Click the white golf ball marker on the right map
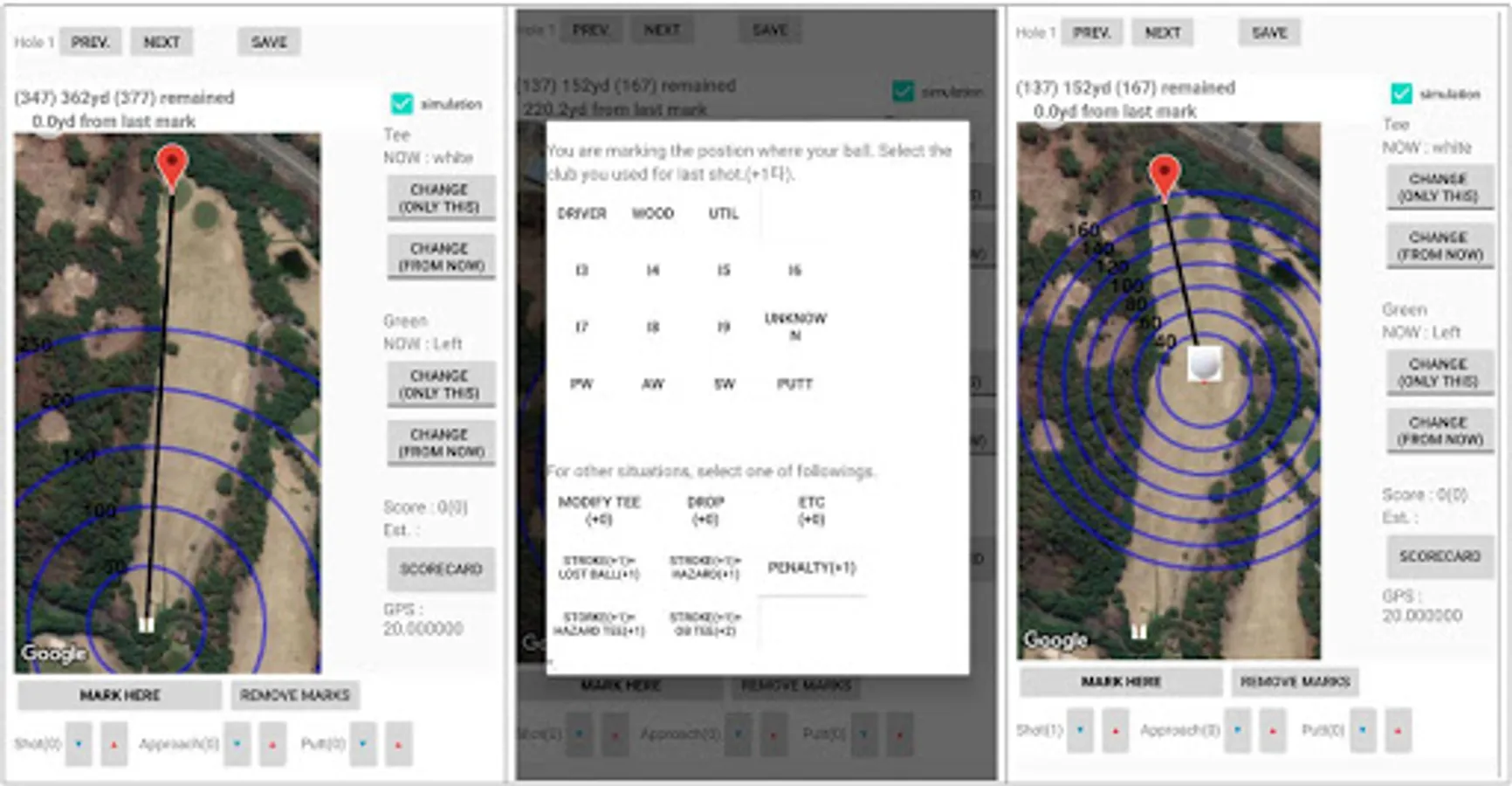Screen dimensions: 1512x786 (1205, 365)
